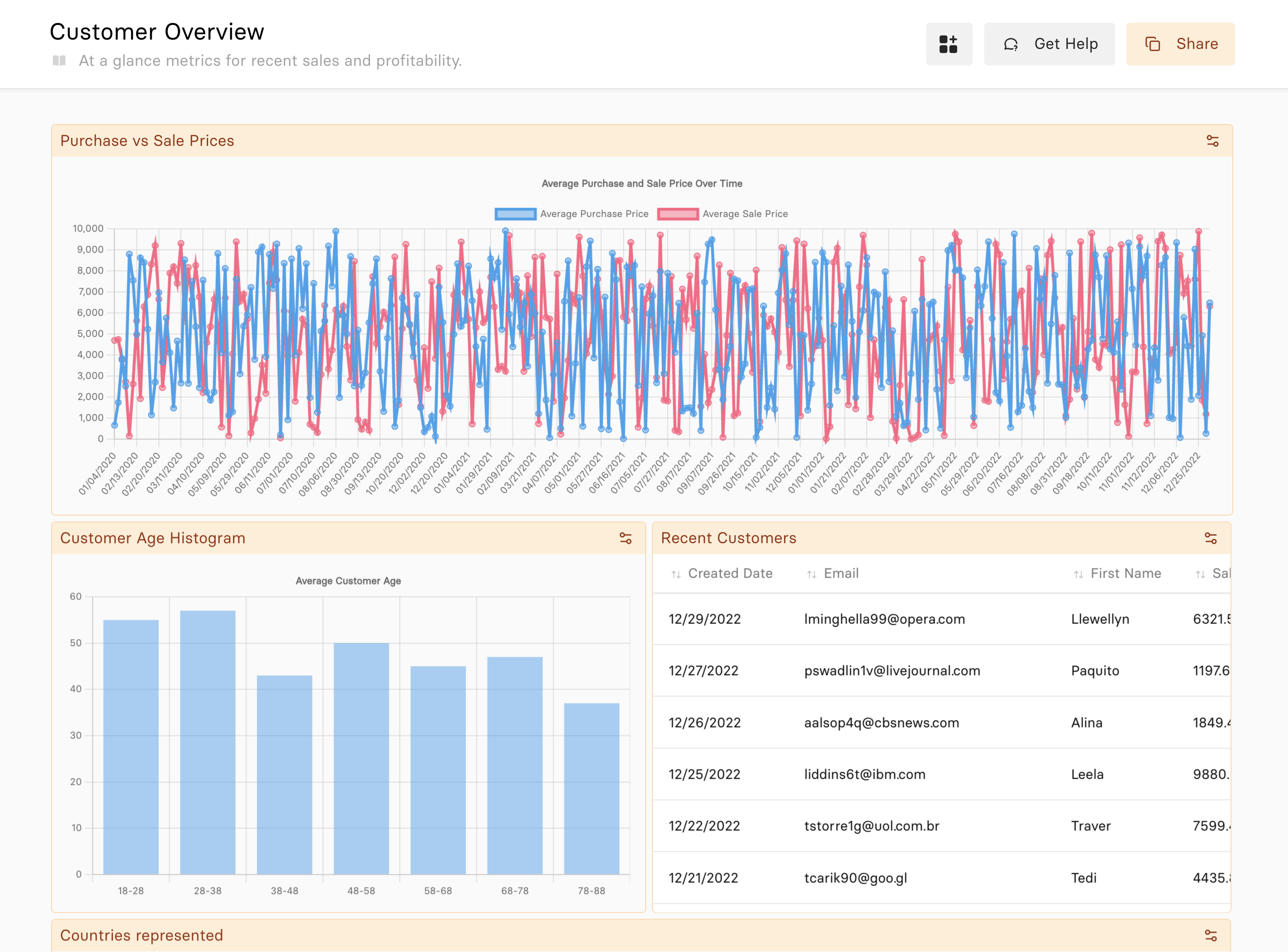The width and height of the screenshot is (1288, 952).
Task: Click first name Paquito
Action: click(x=1095, y=671)
